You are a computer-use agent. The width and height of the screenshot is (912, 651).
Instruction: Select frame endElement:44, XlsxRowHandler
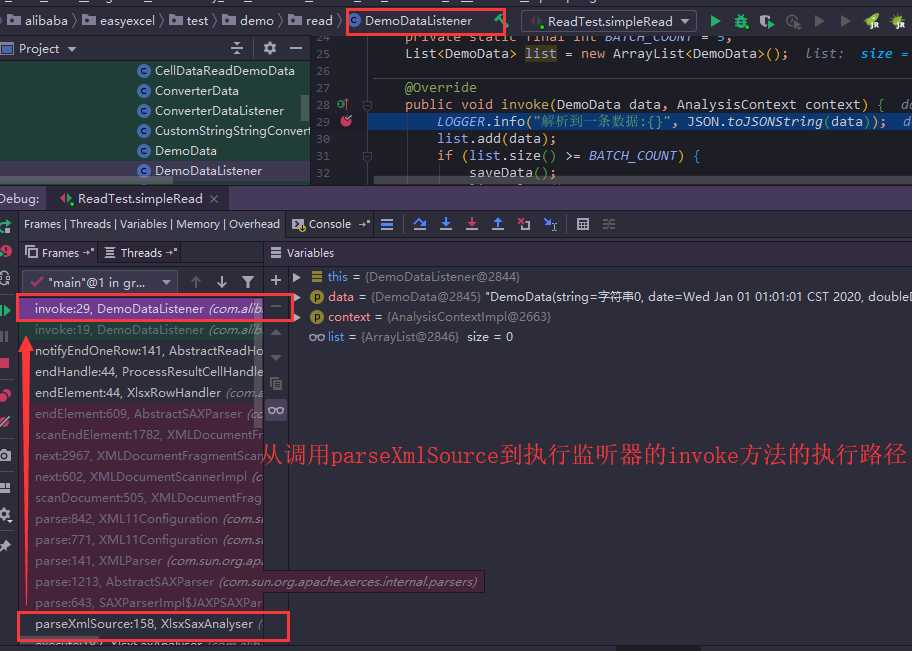pos(142,393)
